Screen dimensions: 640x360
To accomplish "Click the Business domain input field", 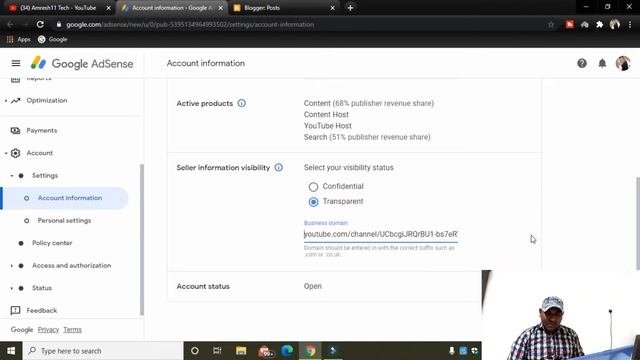I will pos(380,234).
